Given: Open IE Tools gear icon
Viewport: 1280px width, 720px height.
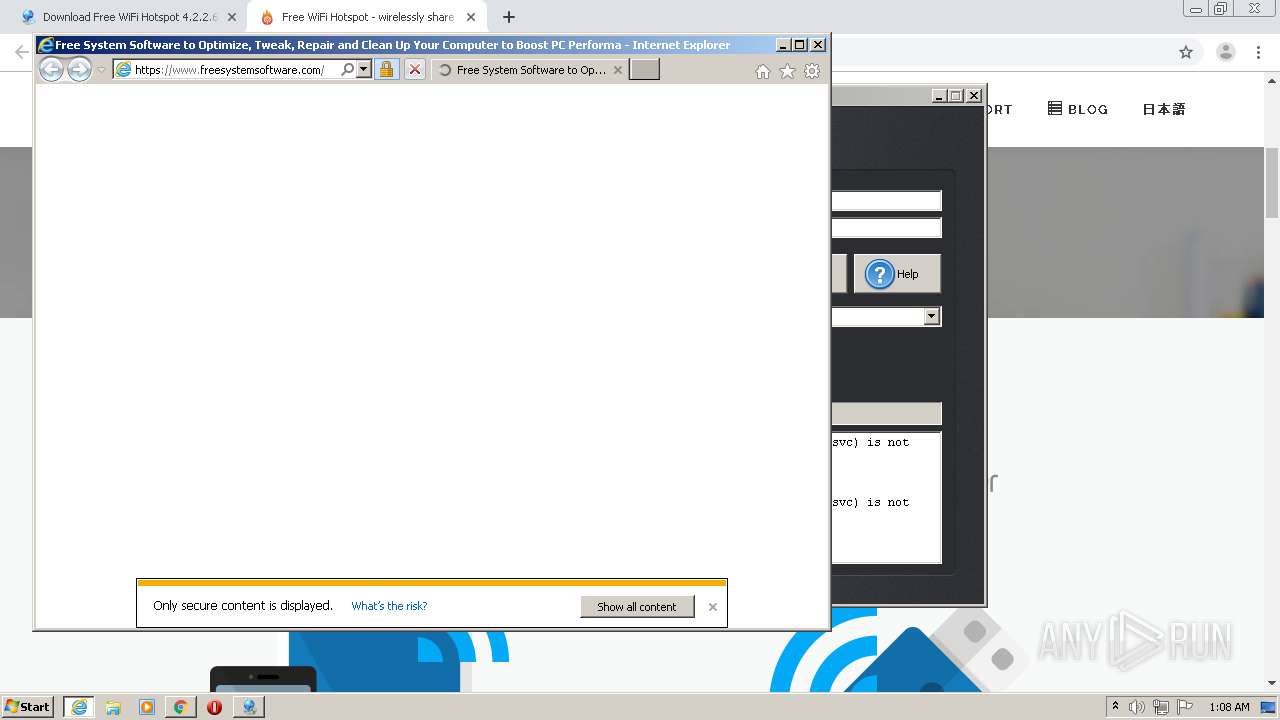Looking at the screenshot, I should click(812, 71).
